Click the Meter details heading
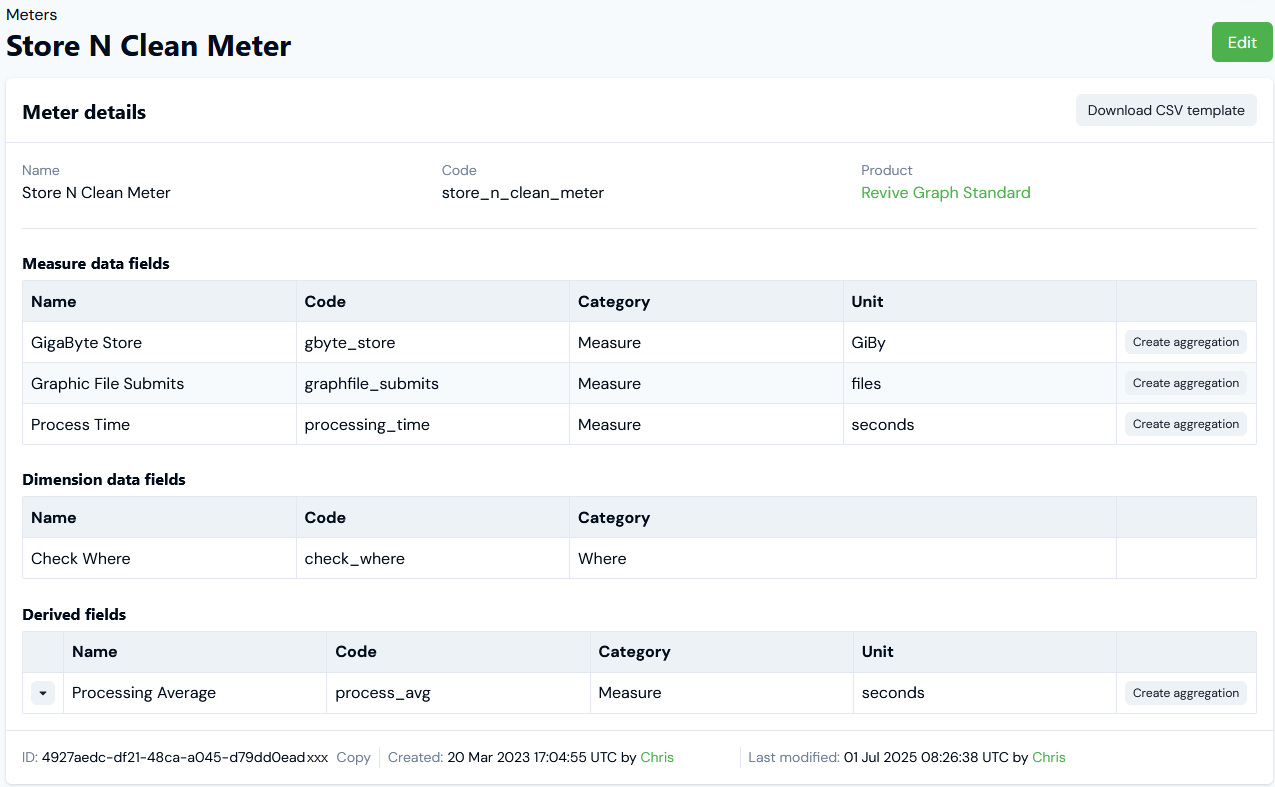This screenshot has height=787, width=1275. pos(84,112)
